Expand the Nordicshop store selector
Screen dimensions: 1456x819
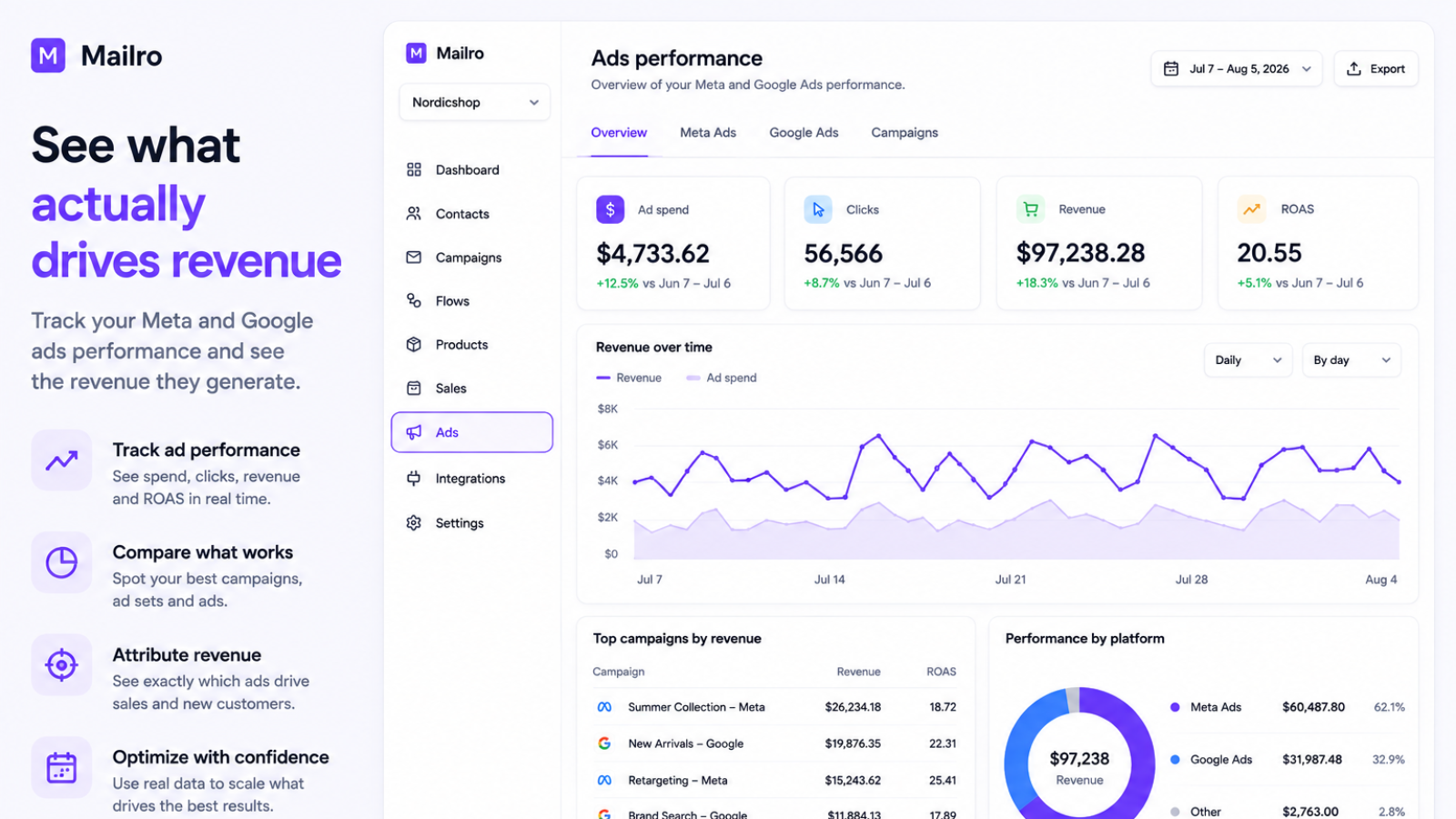pyautogui.click(x=474, y=102)
